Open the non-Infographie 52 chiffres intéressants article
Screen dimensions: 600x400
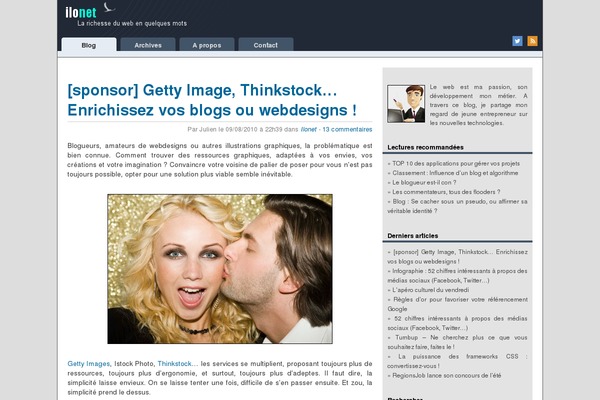(457, 323)
